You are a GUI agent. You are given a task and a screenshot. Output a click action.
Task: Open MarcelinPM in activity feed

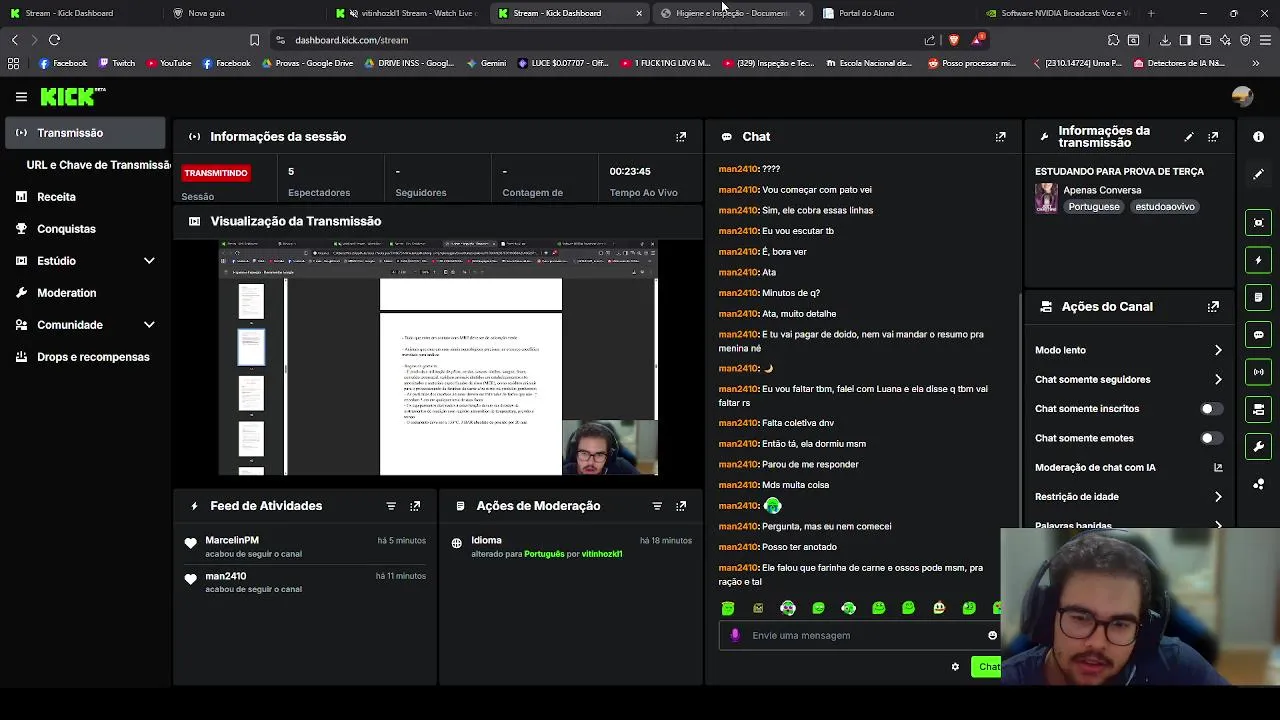point(232,540)
